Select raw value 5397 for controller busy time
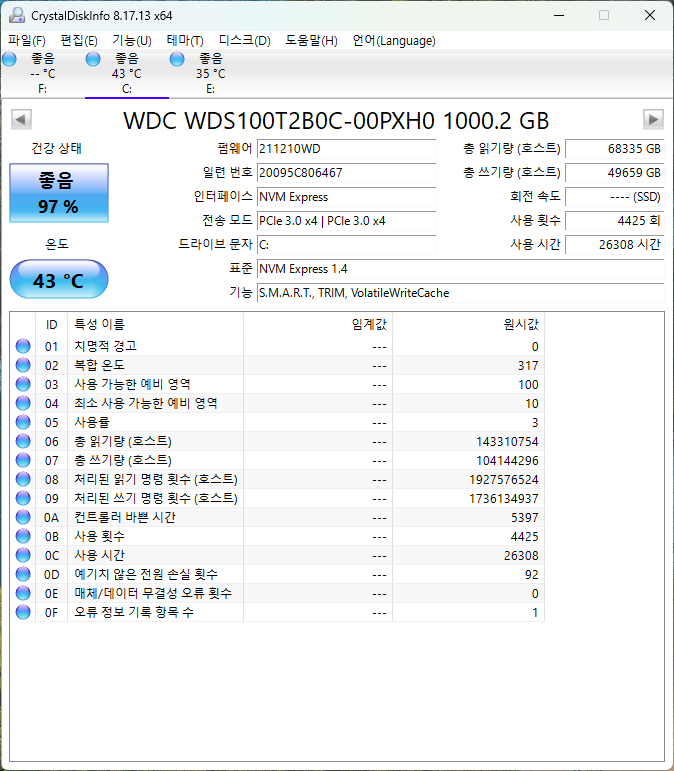 (525, 518)
